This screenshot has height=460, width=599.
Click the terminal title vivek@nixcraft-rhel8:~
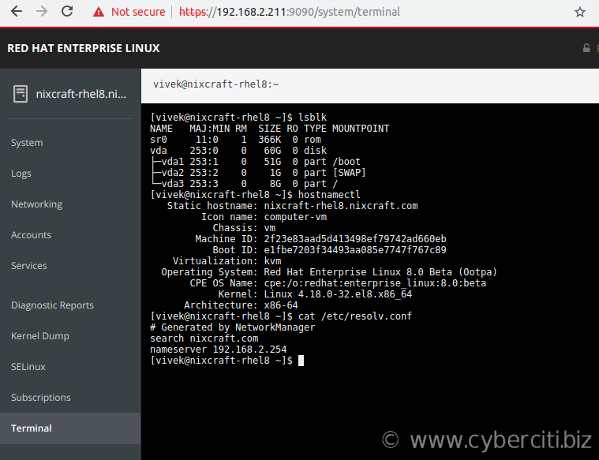(x=216, y=84)
